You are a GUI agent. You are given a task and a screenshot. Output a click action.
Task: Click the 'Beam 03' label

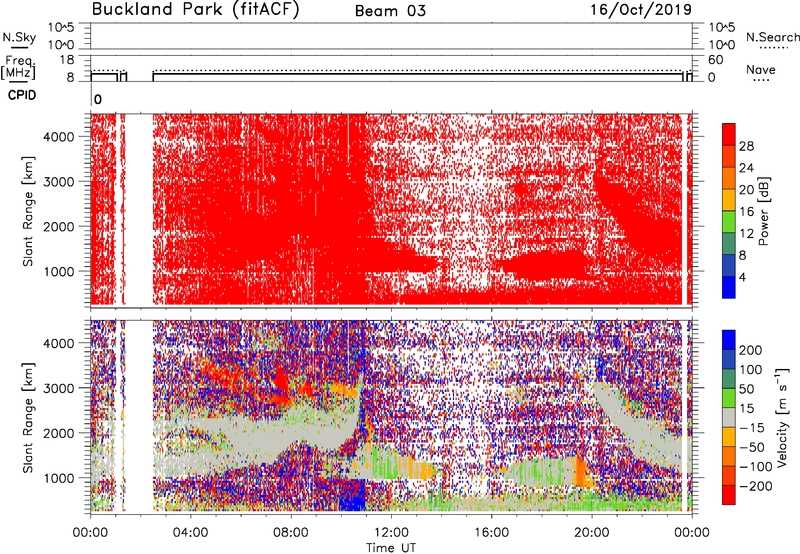(x=390, y=11)
